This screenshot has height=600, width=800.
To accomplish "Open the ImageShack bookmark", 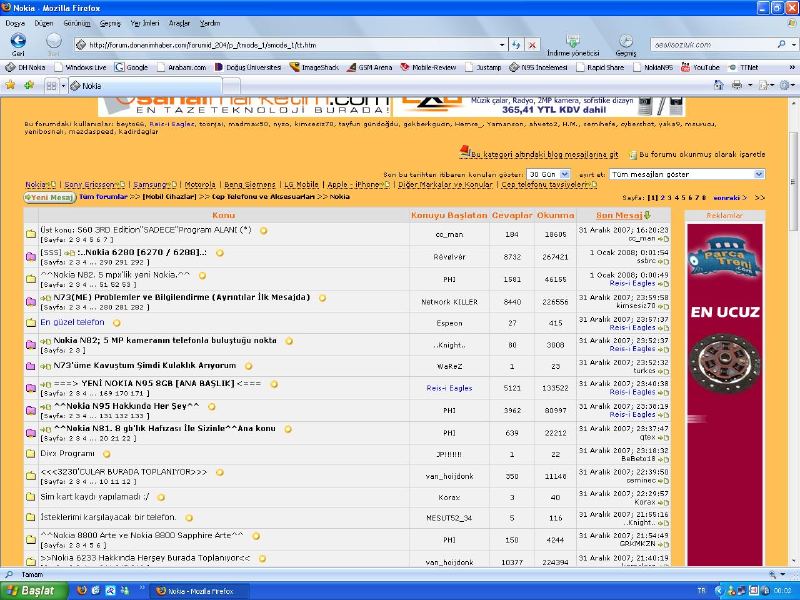I will click(314, 67).
